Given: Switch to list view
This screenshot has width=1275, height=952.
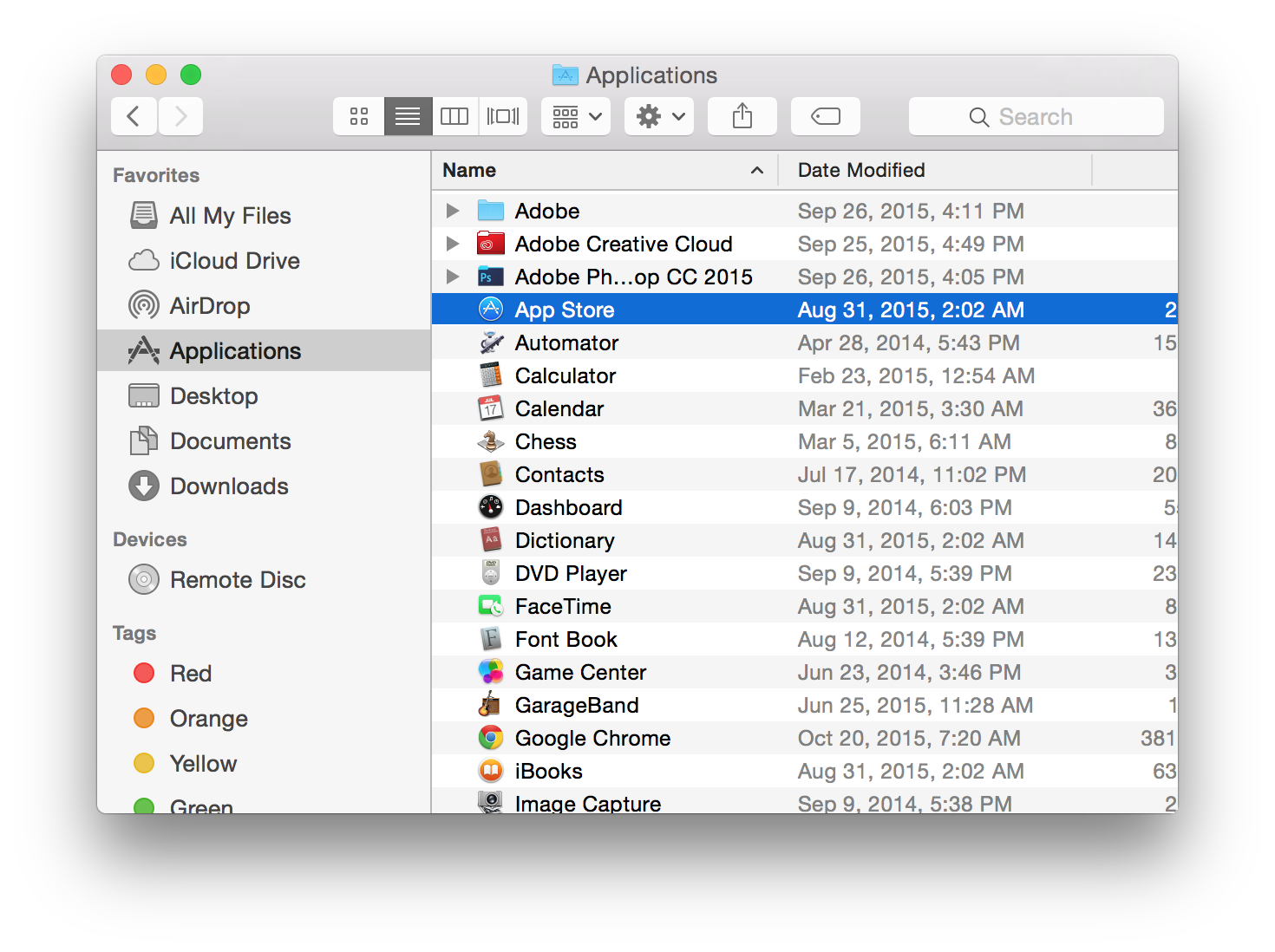Looking at the screenshot, I should 408,116.
